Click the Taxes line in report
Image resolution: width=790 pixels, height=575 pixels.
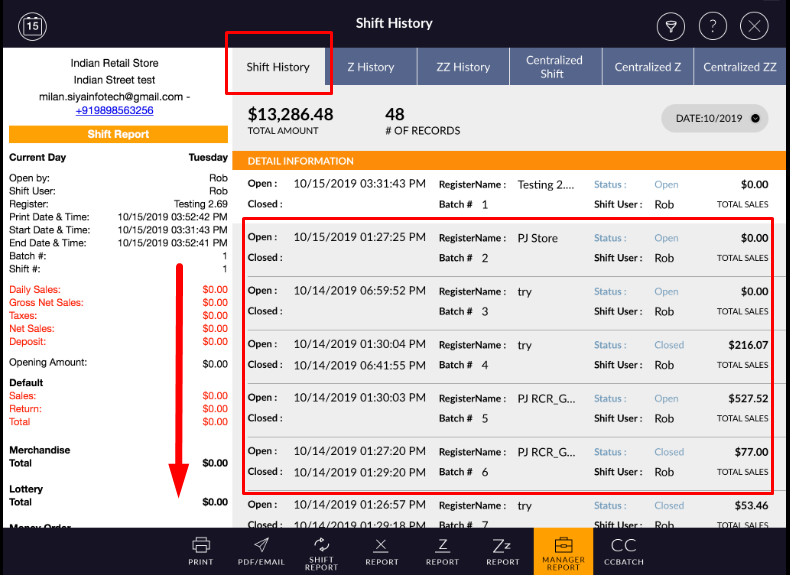(x=118, y=316)
